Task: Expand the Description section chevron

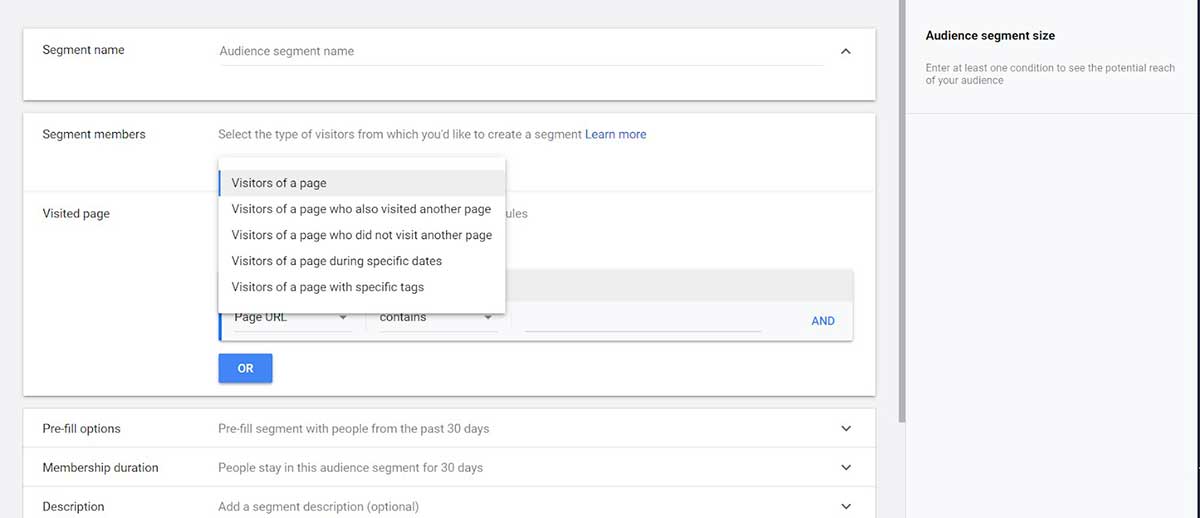Action: tap(846, 506)
